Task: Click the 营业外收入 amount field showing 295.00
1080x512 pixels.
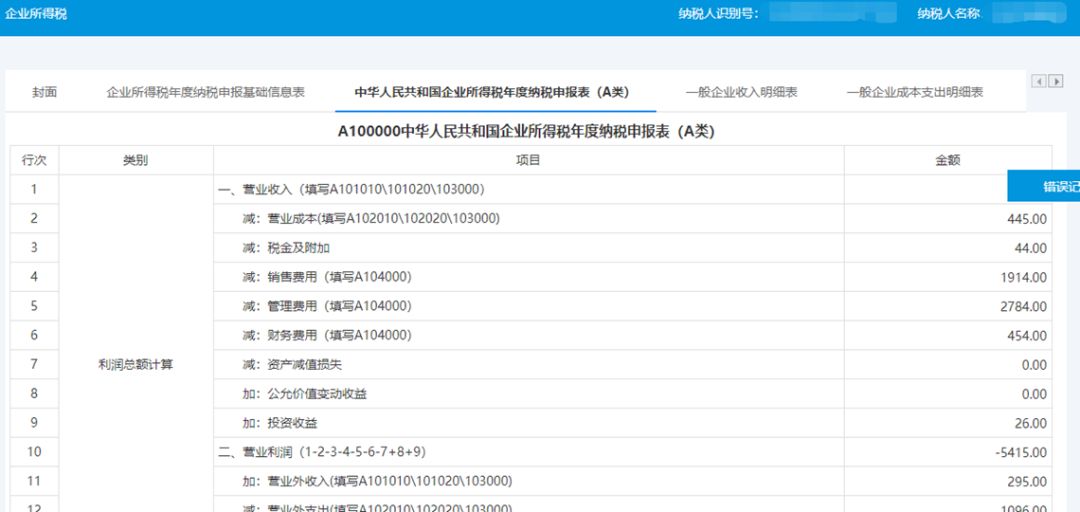Action: (947, 482)
